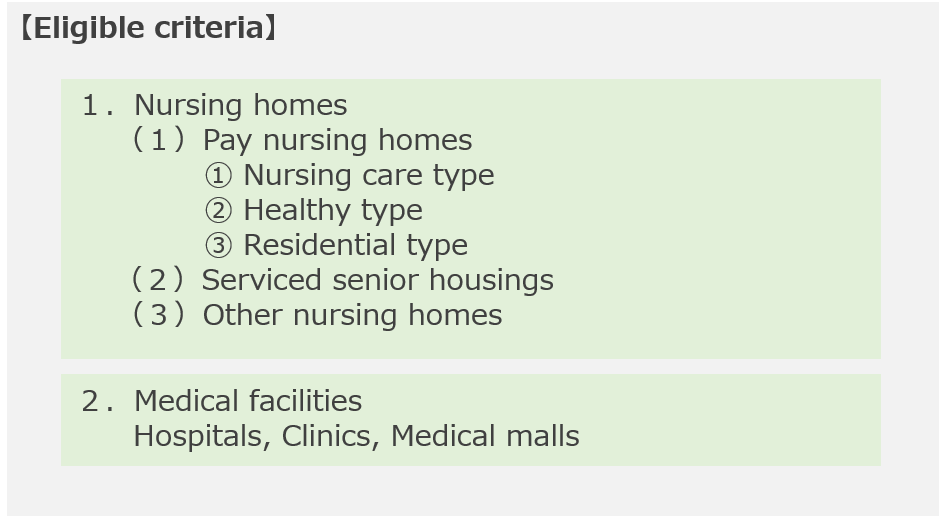939x516 pixels.
Task: Click the Eligible criteria heading
Action: 148,28
